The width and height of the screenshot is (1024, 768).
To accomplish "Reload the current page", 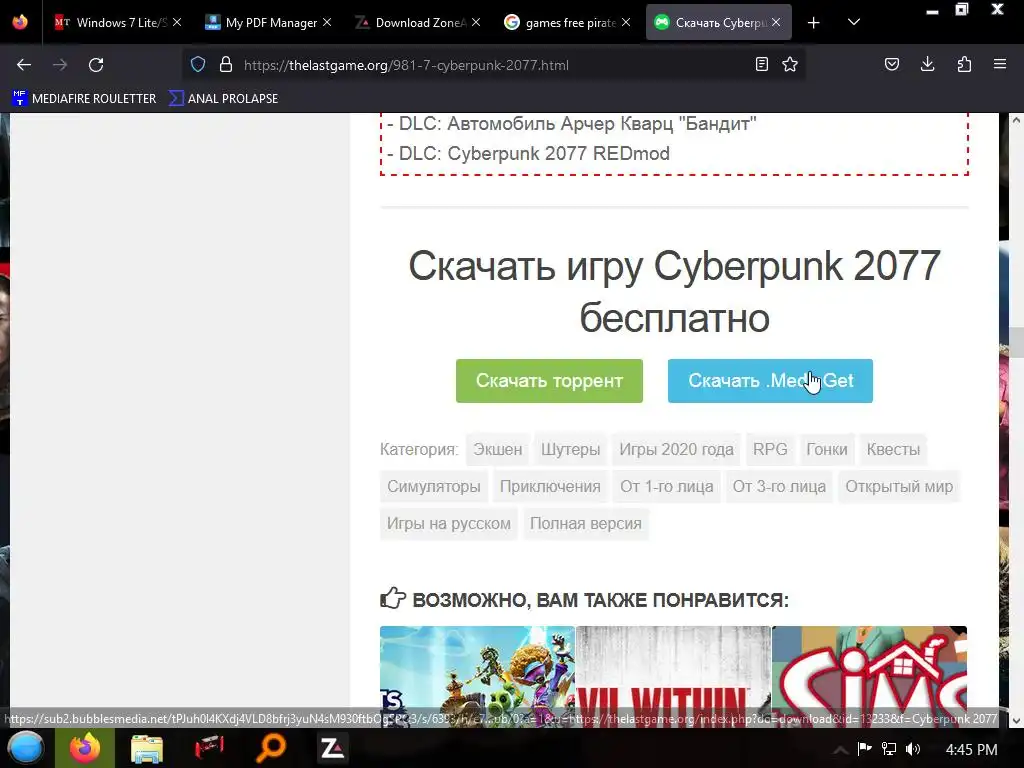I will point(96,65).
